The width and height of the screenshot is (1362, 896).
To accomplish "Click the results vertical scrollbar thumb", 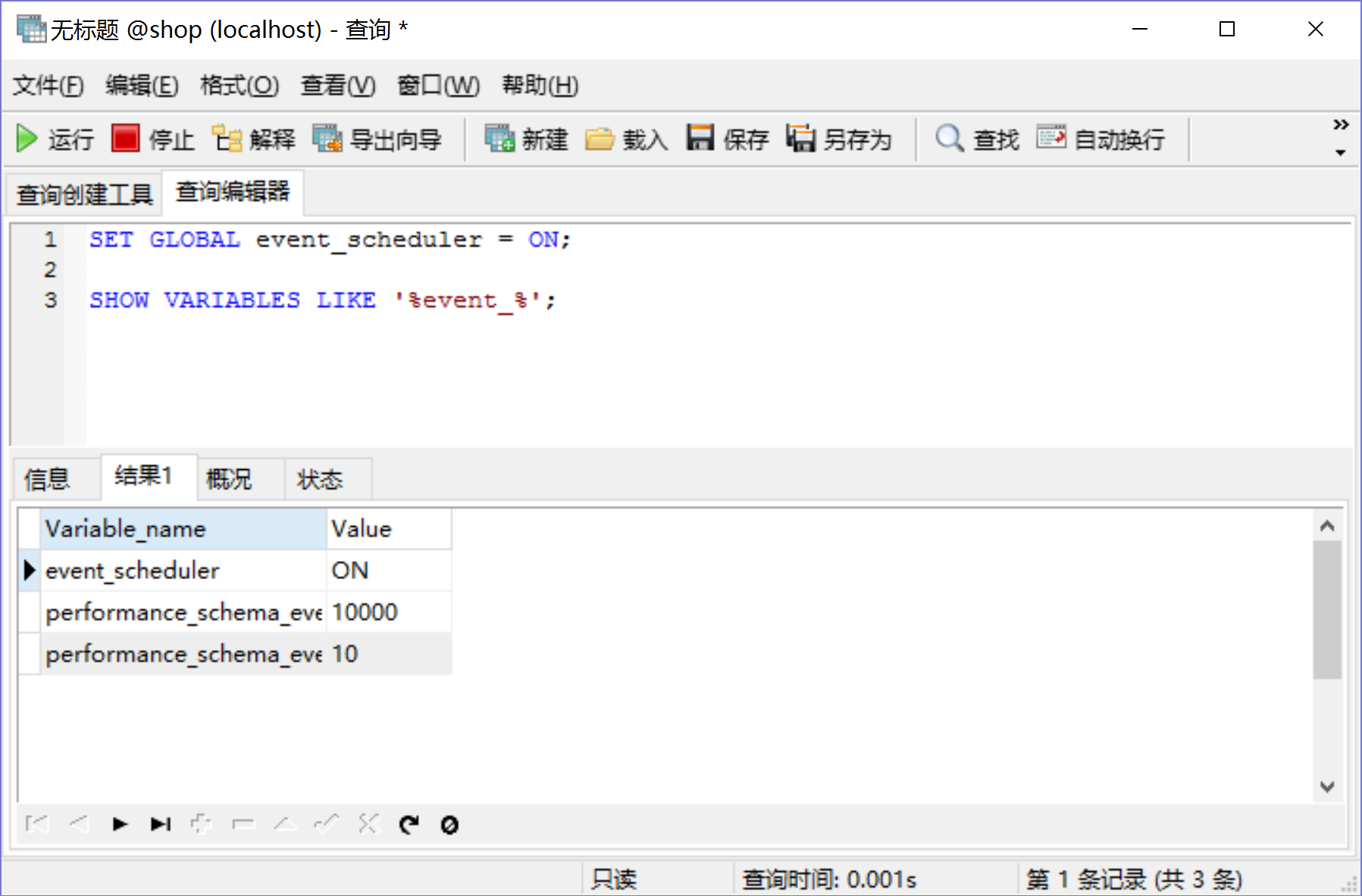I will 1327,609.
